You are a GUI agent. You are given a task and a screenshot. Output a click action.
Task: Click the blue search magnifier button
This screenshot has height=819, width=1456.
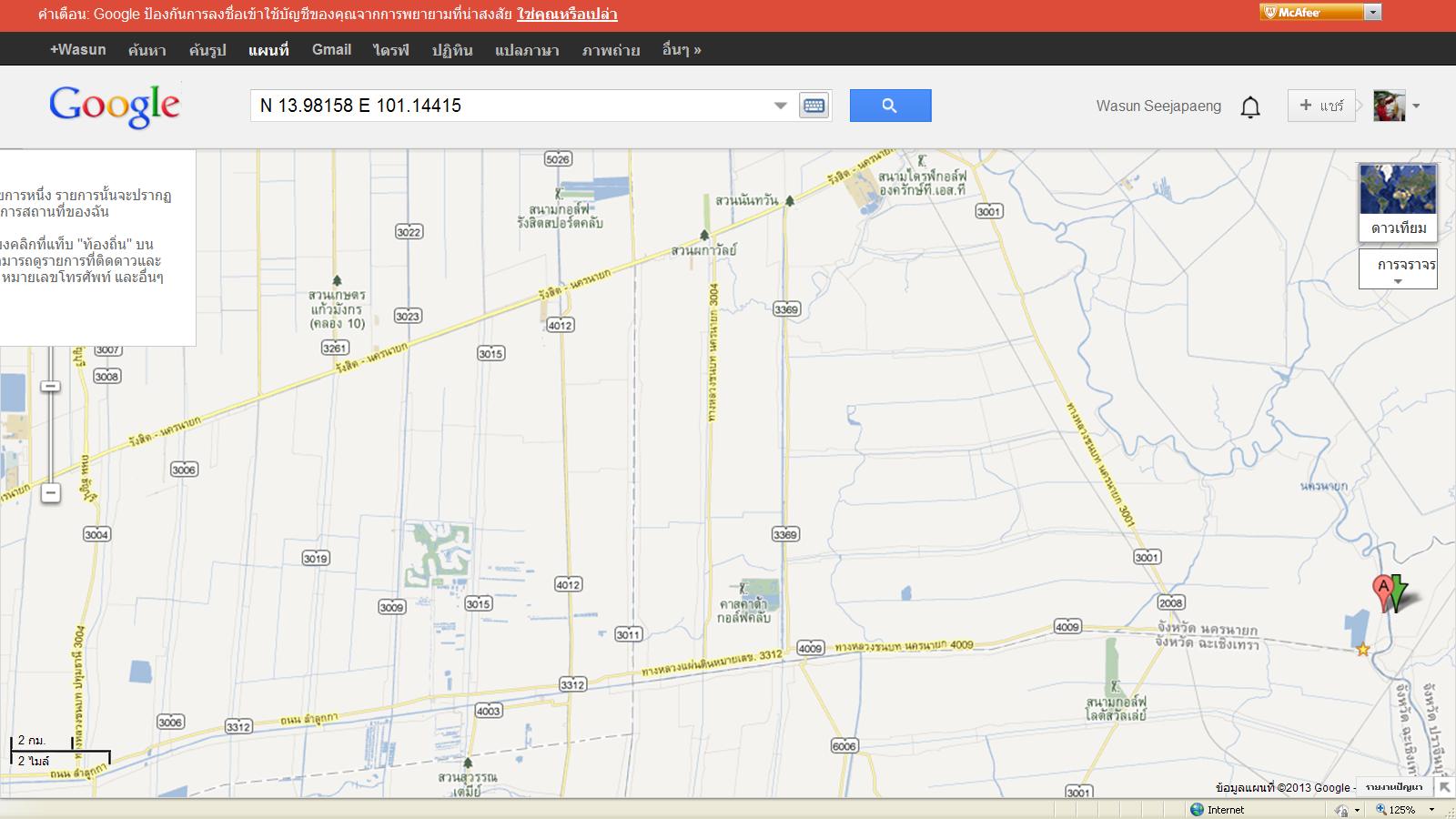pos(890,106)
